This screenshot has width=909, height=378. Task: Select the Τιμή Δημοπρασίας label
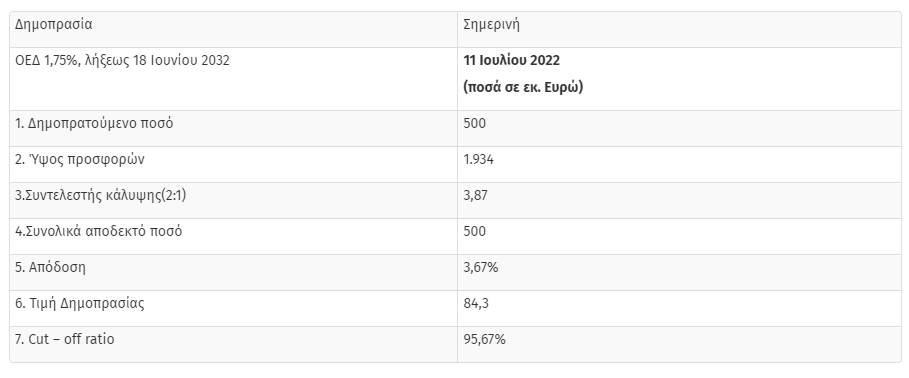[79, 303]
